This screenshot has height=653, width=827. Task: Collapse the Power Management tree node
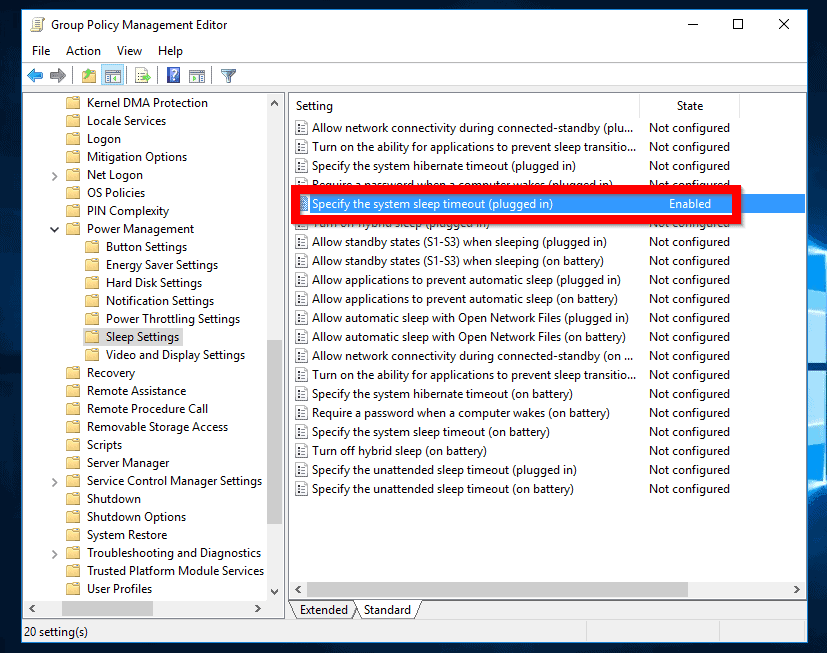(54, 229)
